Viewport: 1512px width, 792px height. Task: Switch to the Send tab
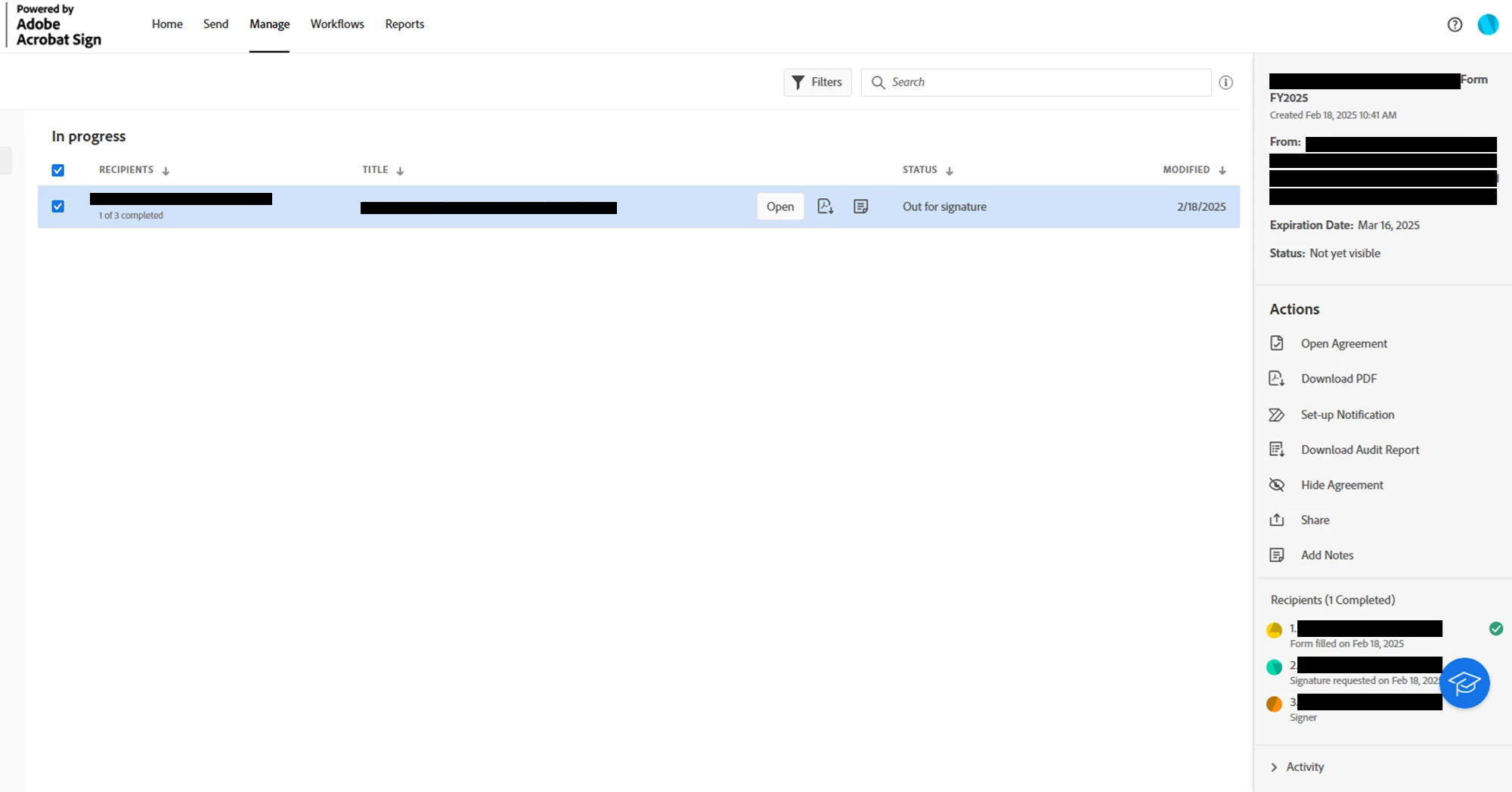coord(215,24)
